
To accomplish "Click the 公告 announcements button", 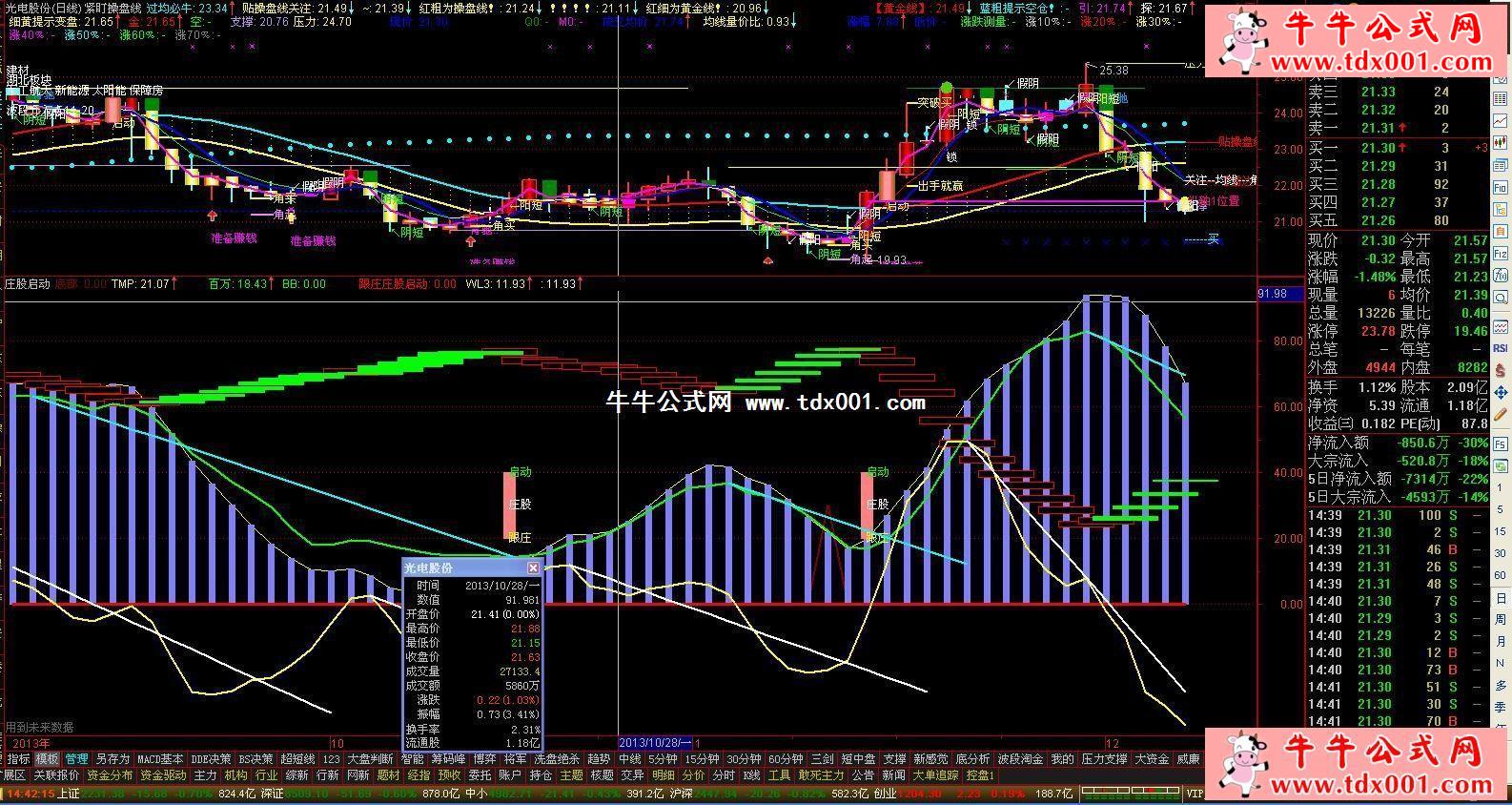I will [862, 775].
